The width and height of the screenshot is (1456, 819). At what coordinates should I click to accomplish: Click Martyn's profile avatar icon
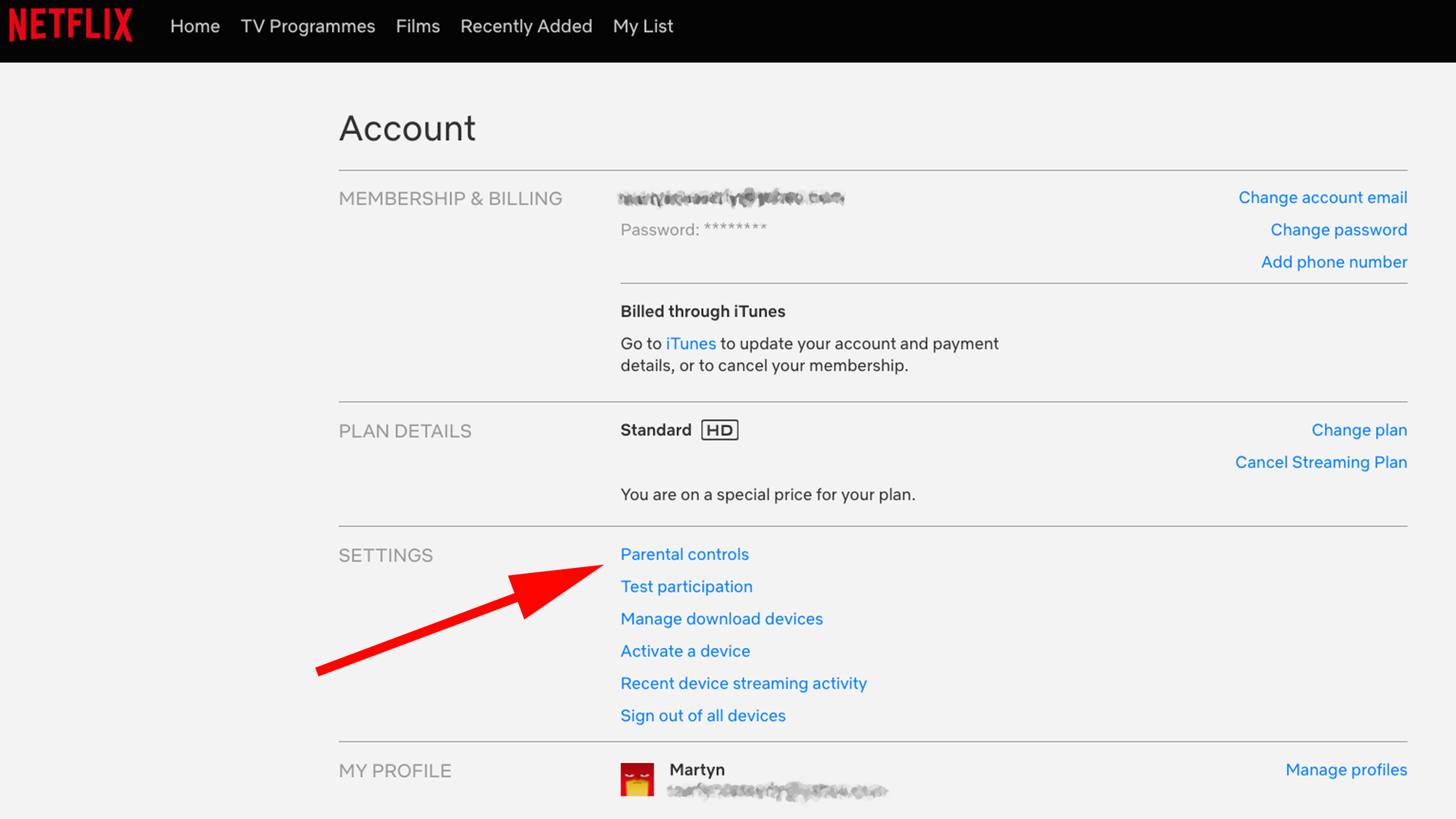point(637,779)
